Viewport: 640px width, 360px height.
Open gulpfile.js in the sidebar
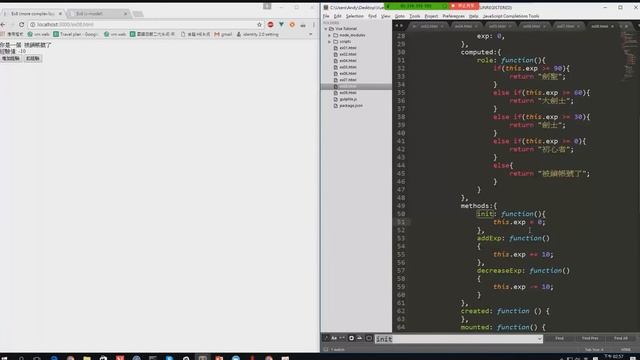pyautogui.click(x=348, y=99)
